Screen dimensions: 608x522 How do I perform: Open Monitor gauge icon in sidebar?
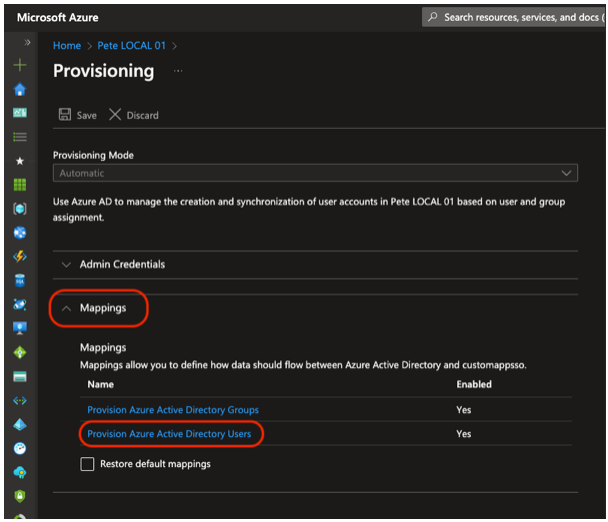pos(20,448)
